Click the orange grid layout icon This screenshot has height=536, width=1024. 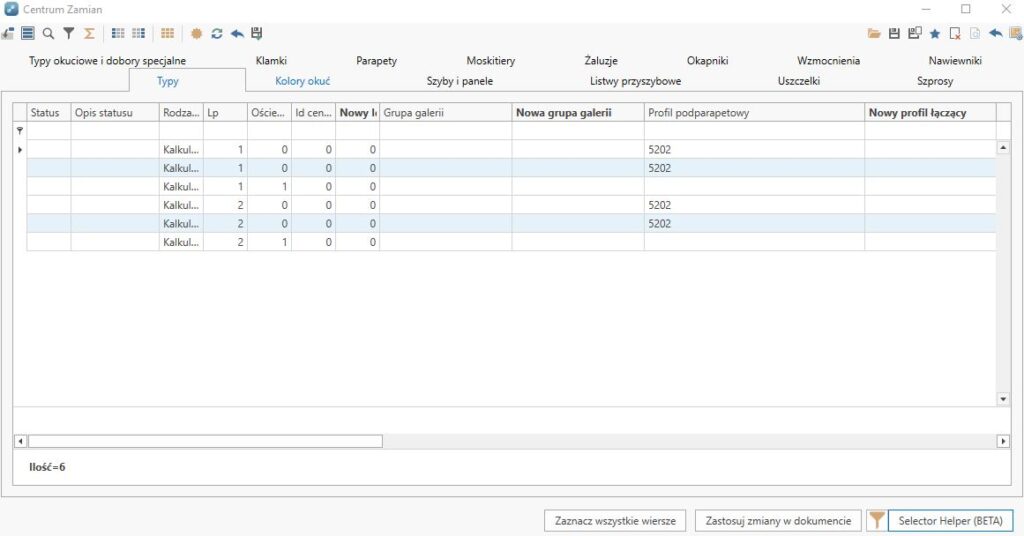tap(168, 33)
